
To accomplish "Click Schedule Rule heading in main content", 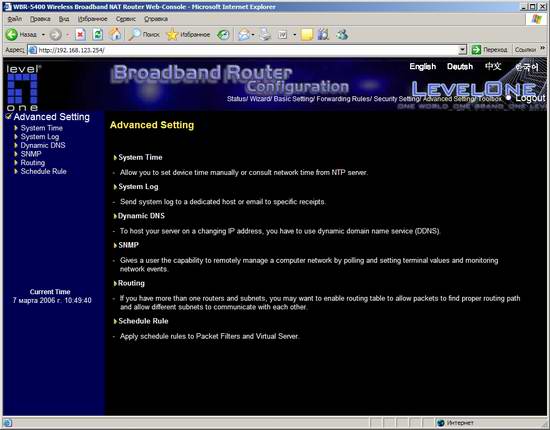I will tap(143, 321).
